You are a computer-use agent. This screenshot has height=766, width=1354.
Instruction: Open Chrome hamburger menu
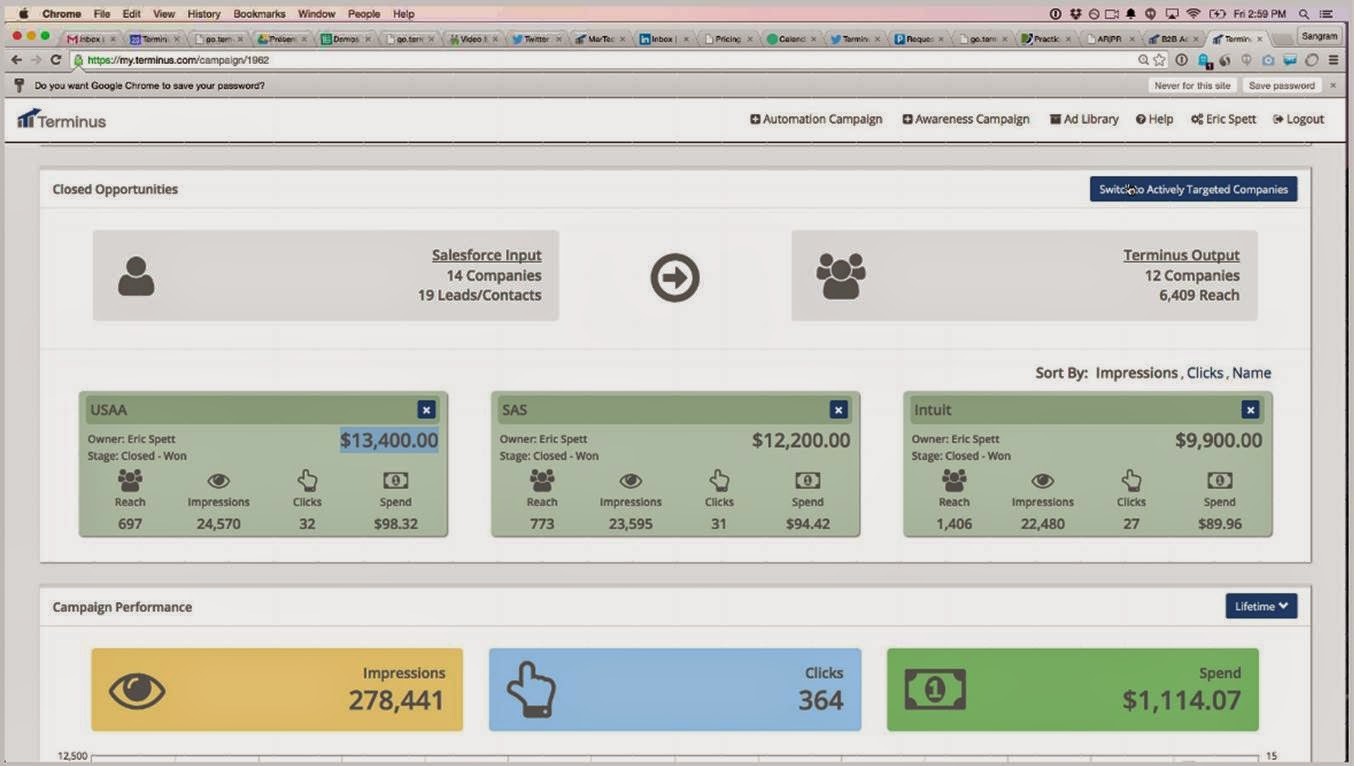pyautogui.click(x=1333, y=60)
